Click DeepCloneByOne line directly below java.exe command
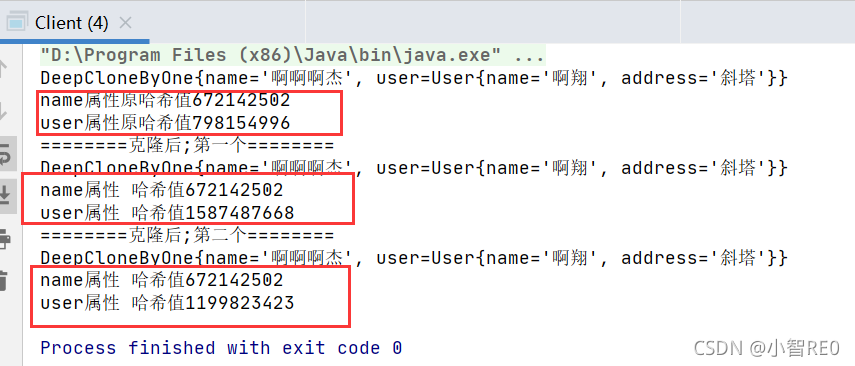Viewport: 855px width, 366px height. click(x=414, y=78)
